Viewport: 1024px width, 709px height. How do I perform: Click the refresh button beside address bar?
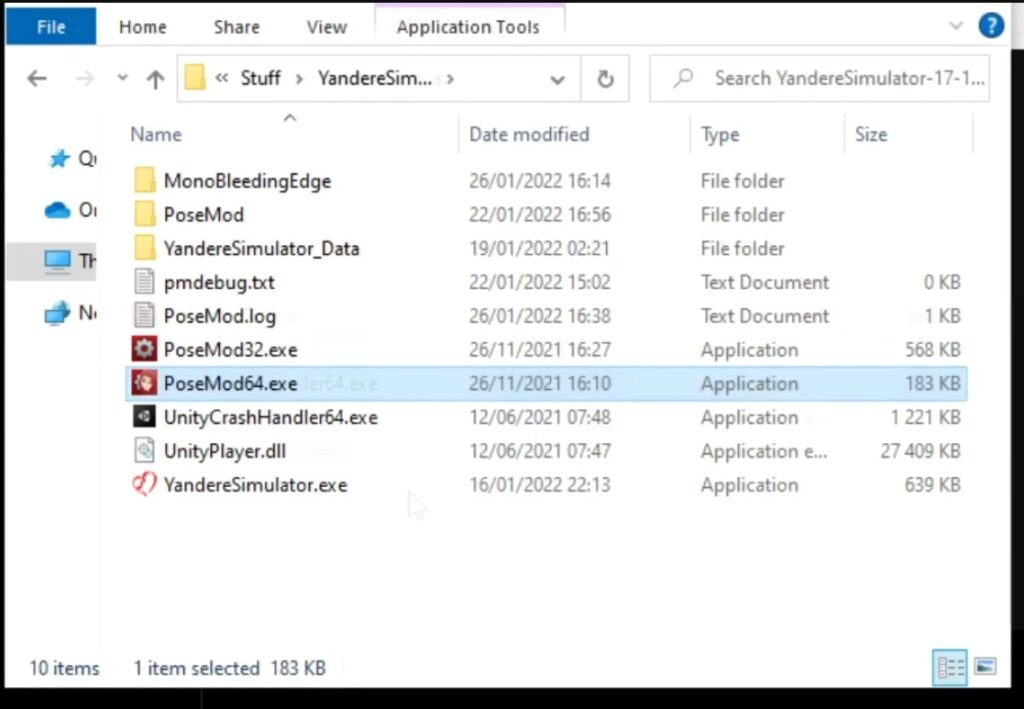604,79
